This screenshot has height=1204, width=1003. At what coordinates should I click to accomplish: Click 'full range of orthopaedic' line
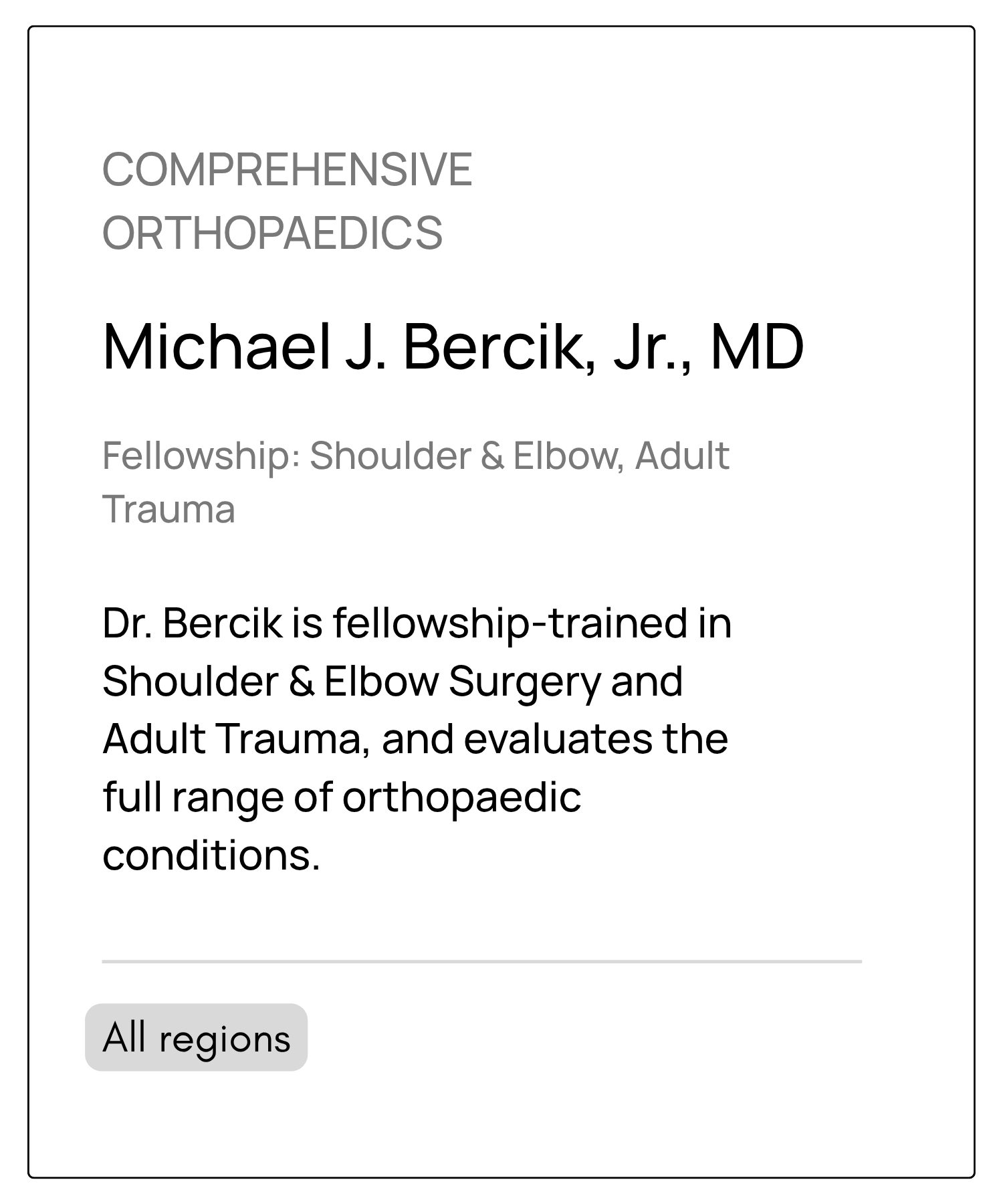click(342, 799)
